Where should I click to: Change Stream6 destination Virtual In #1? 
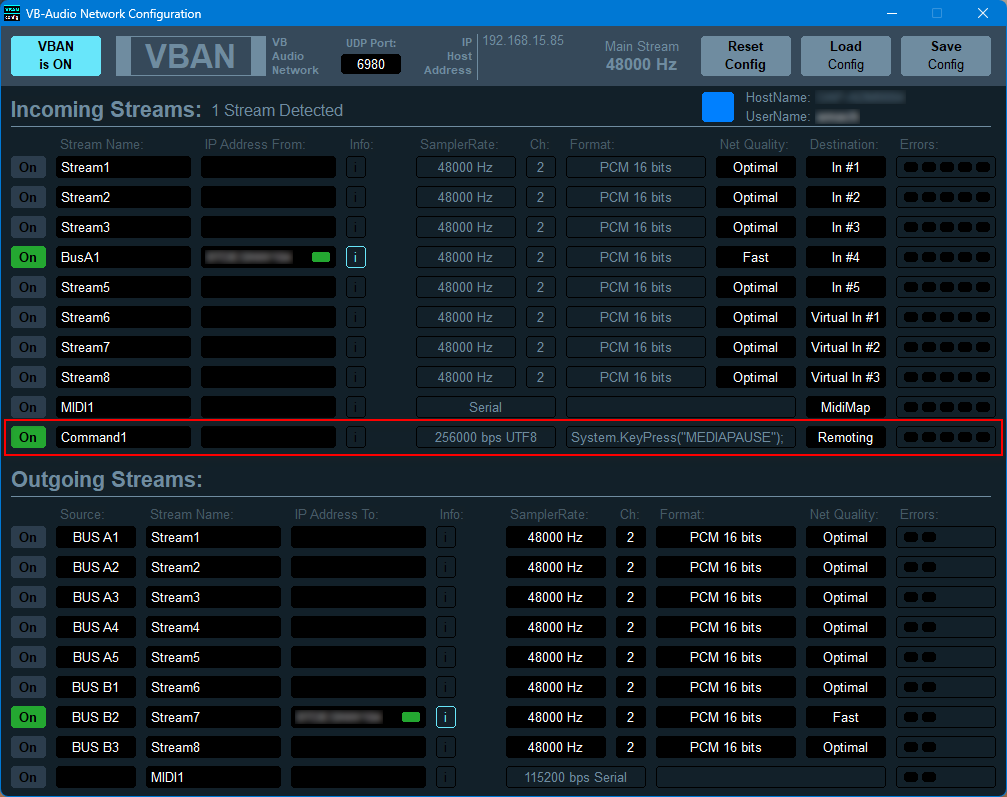click(x=846, y=317)
